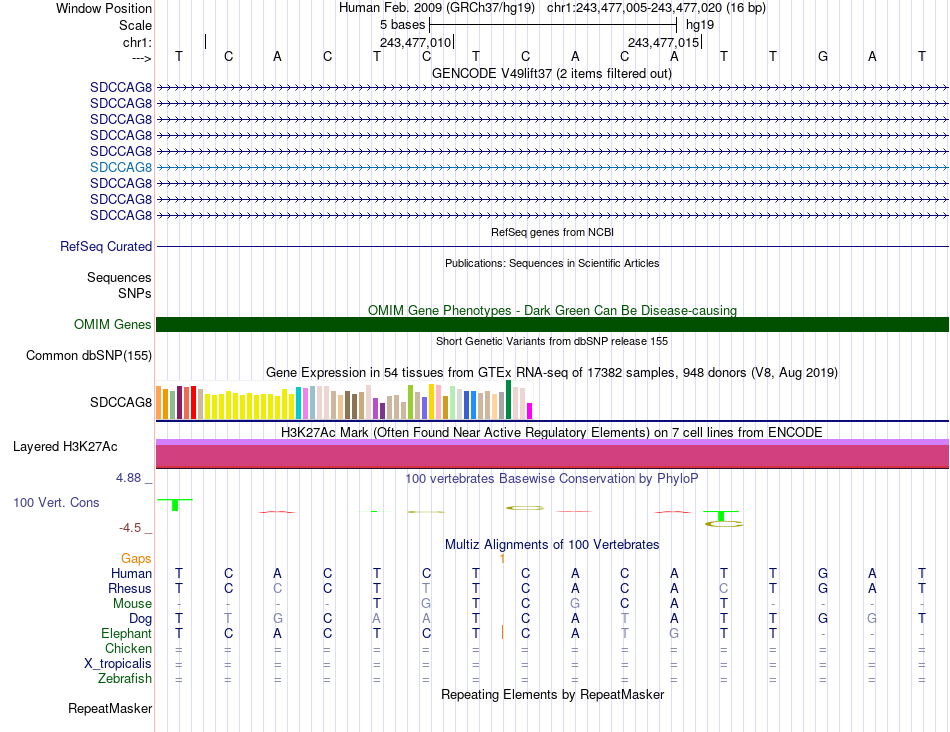Click the magenta last bar in GTEx chart
Viewport: 950px width, 732px height.
pos(530,411)
